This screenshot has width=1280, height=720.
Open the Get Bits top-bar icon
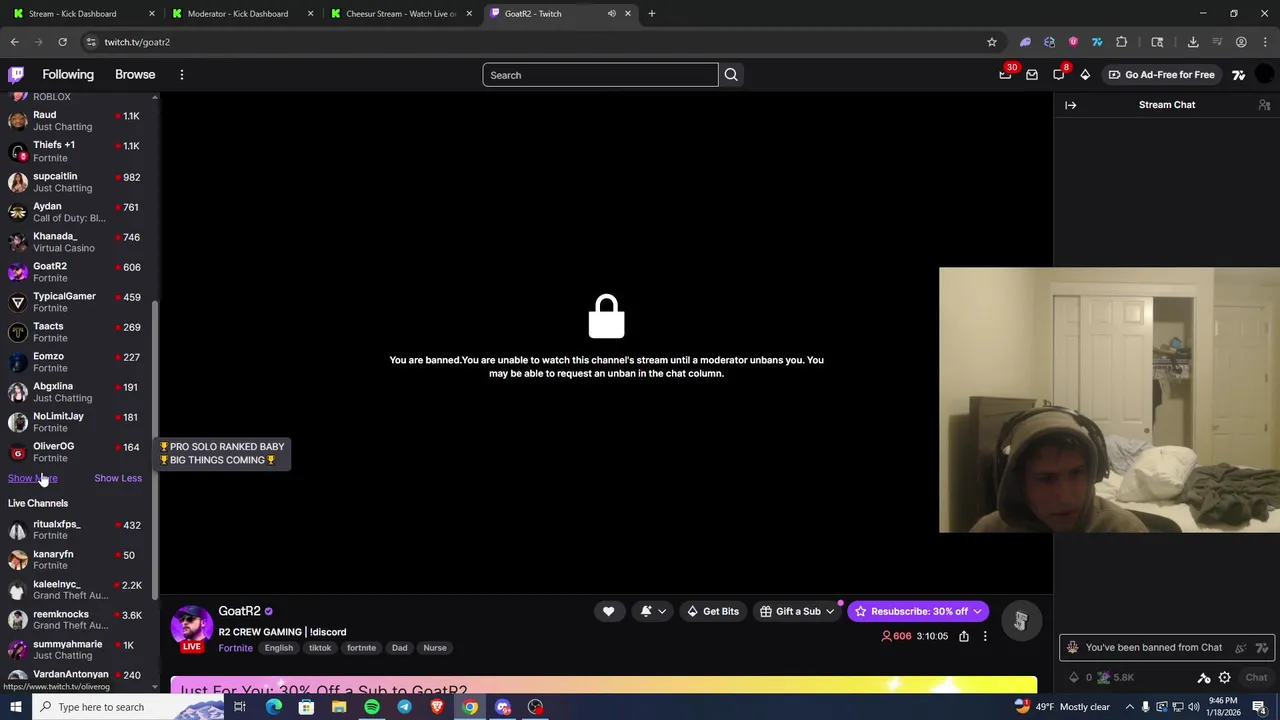(x=1085, y=75)
